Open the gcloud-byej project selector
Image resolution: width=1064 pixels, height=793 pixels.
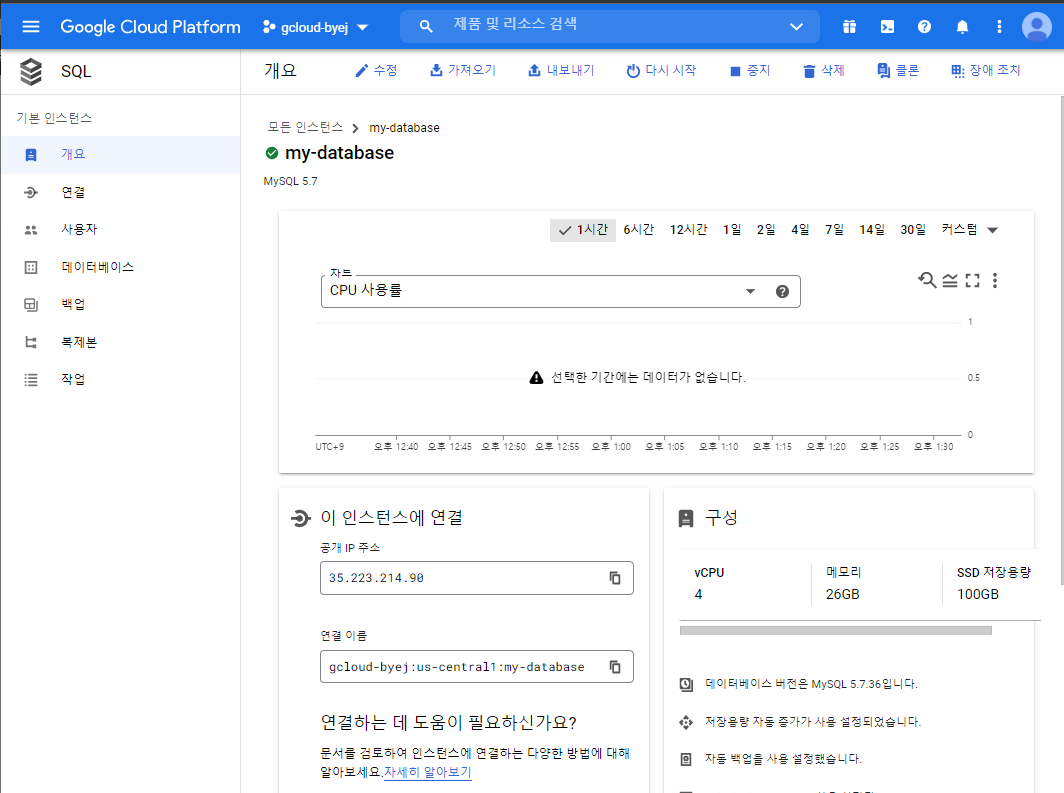316,27
